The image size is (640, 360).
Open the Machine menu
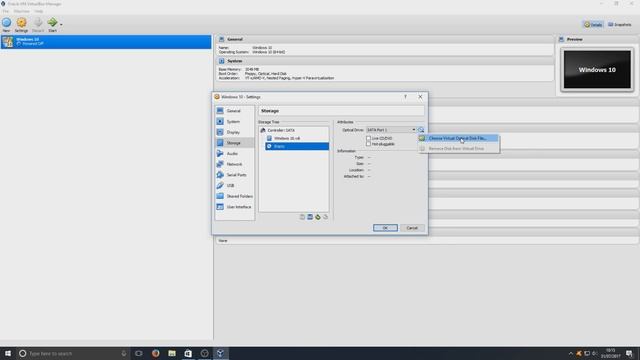(x=22, y=11)
